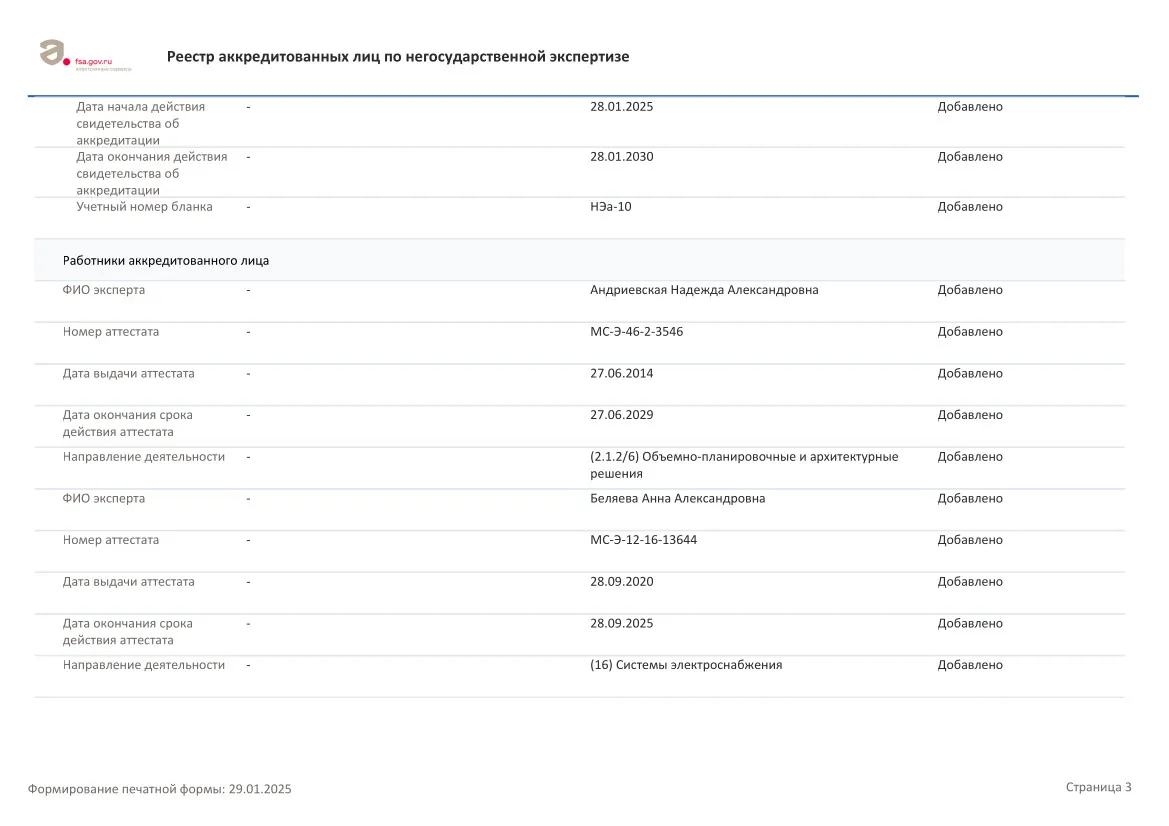Viewport: 1169px width, 826px height.
Task: Click expert name Беляева Анна Александровна
Action: click(677, 498)
